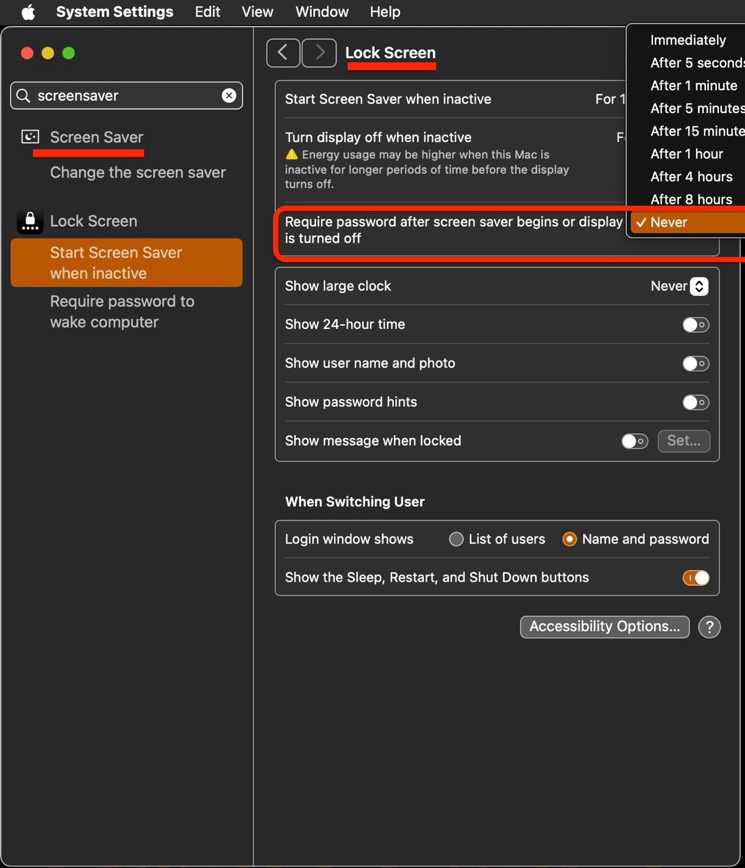The width and height of the screenshot is (745, 868).
Task: Toggle Show message when locked switch
Action: 635,441
